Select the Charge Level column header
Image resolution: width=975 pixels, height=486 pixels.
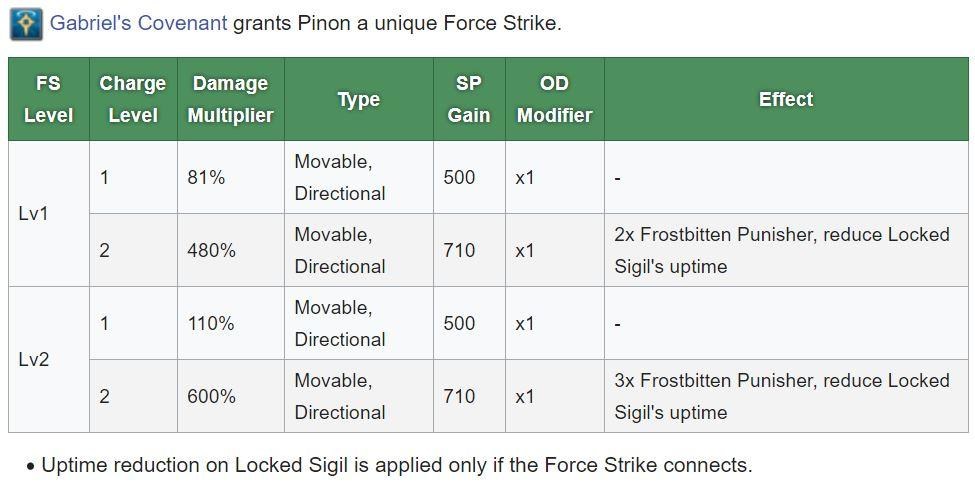click(x=133, y=99)
